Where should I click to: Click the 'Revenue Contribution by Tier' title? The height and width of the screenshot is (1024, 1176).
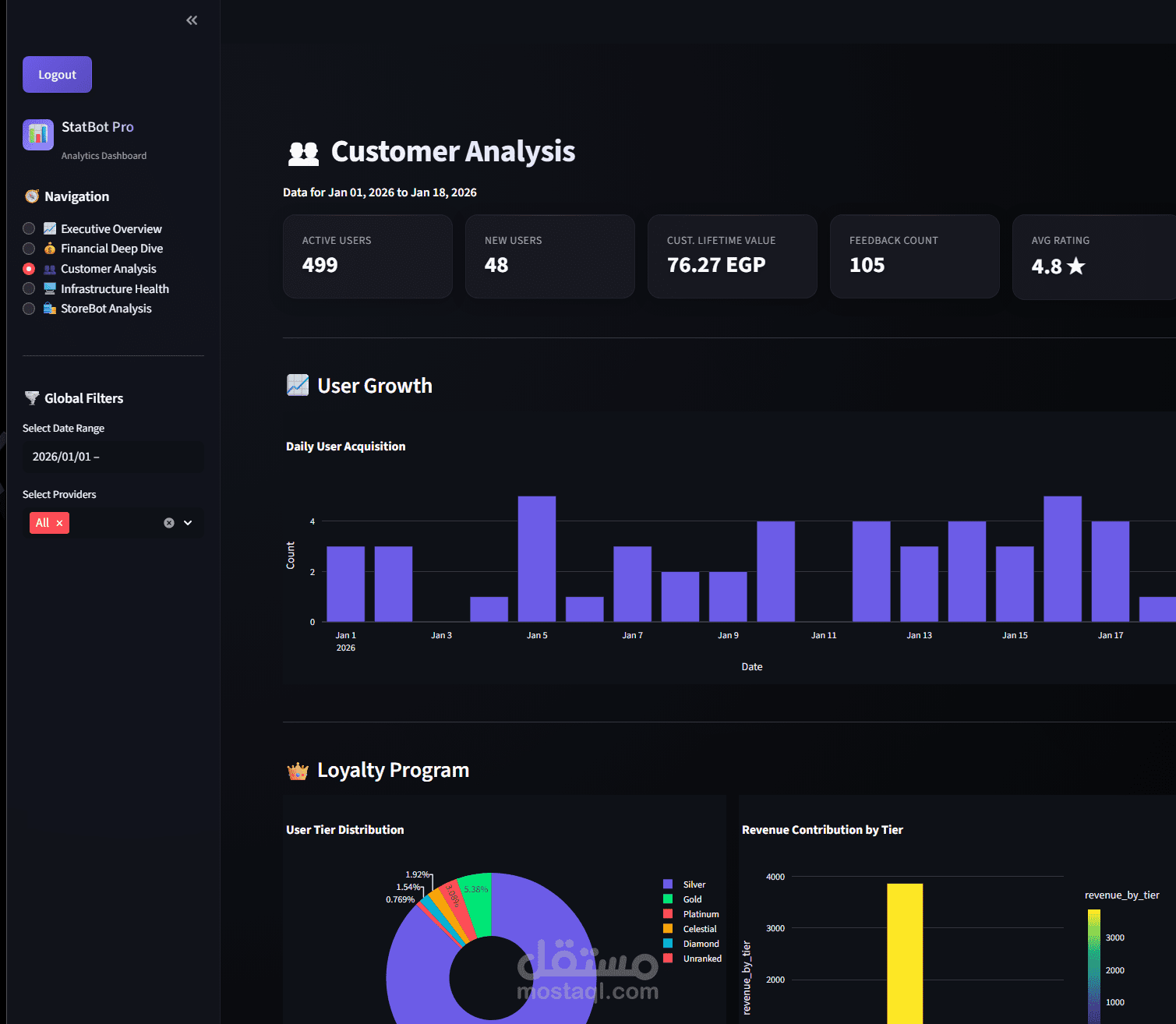tap(822, 830)
